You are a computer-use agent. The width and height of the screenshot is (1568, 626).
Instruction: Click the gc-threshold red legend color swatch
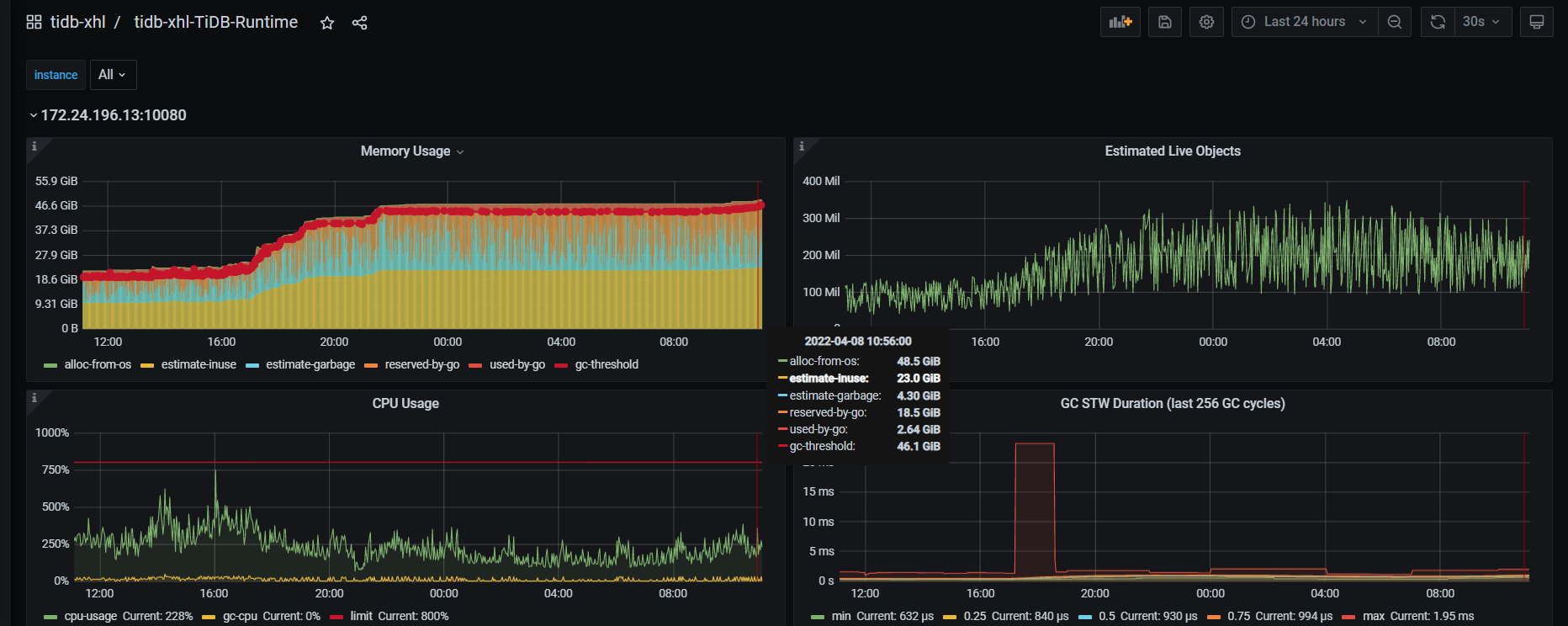561,365
